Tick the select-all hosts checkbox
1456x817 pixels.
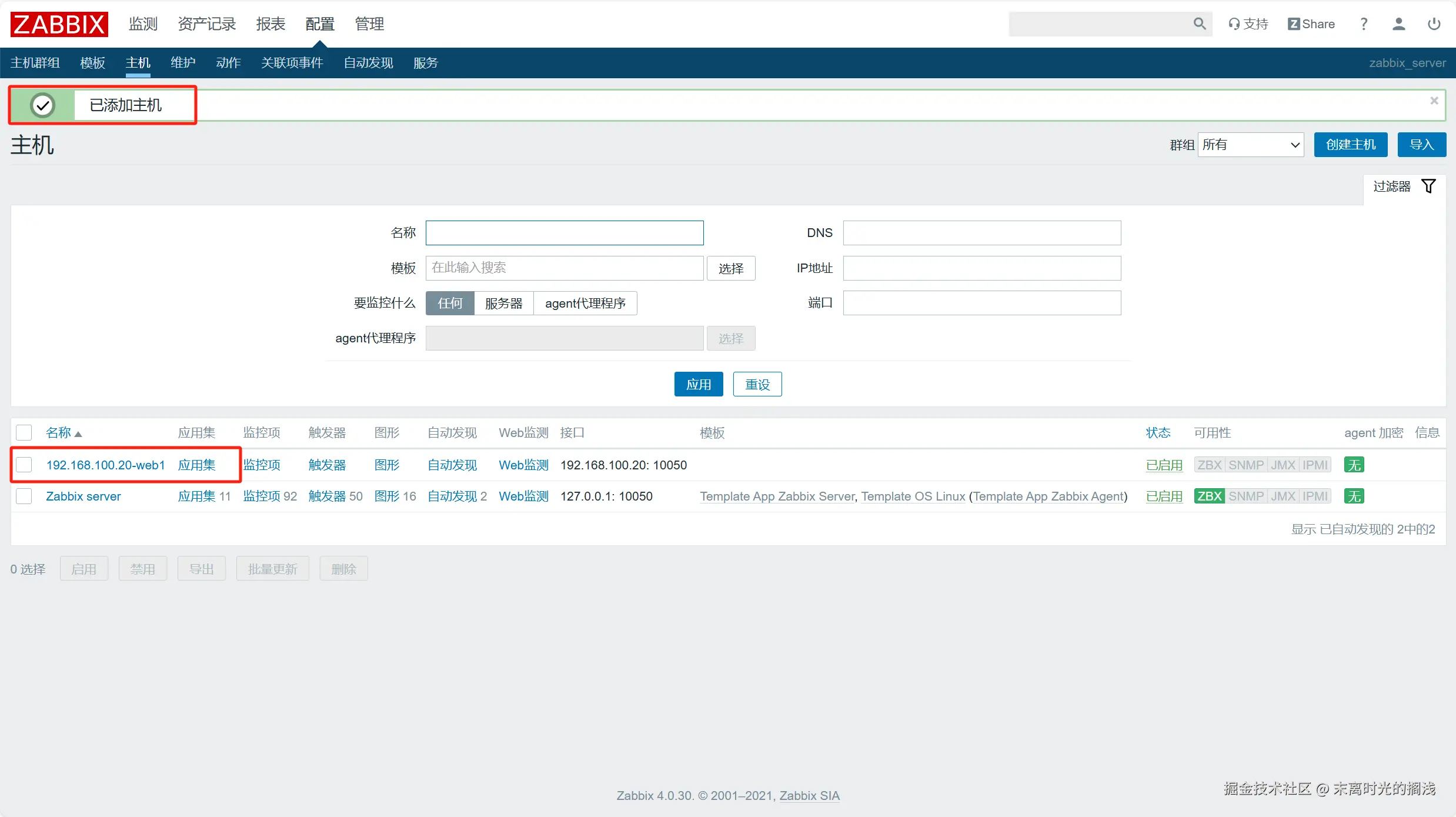click(x=24, y=433)
